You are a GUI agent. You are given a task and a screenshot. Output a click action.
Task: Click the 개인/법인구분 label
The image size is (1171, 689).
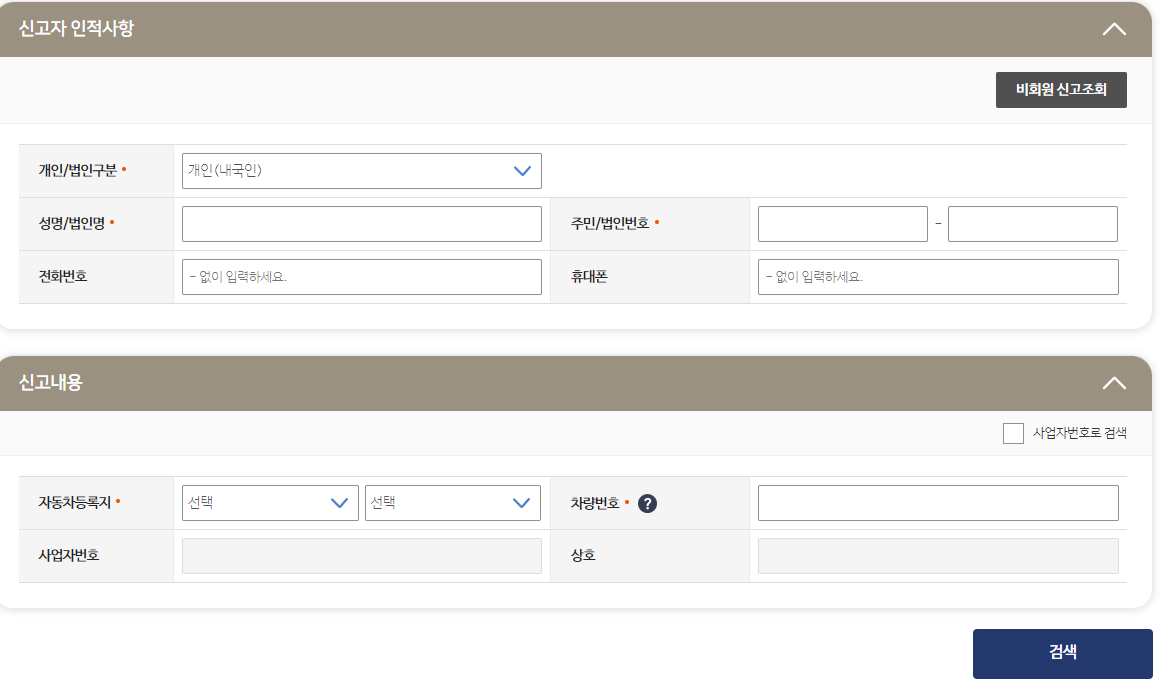(x=78, y=171)
